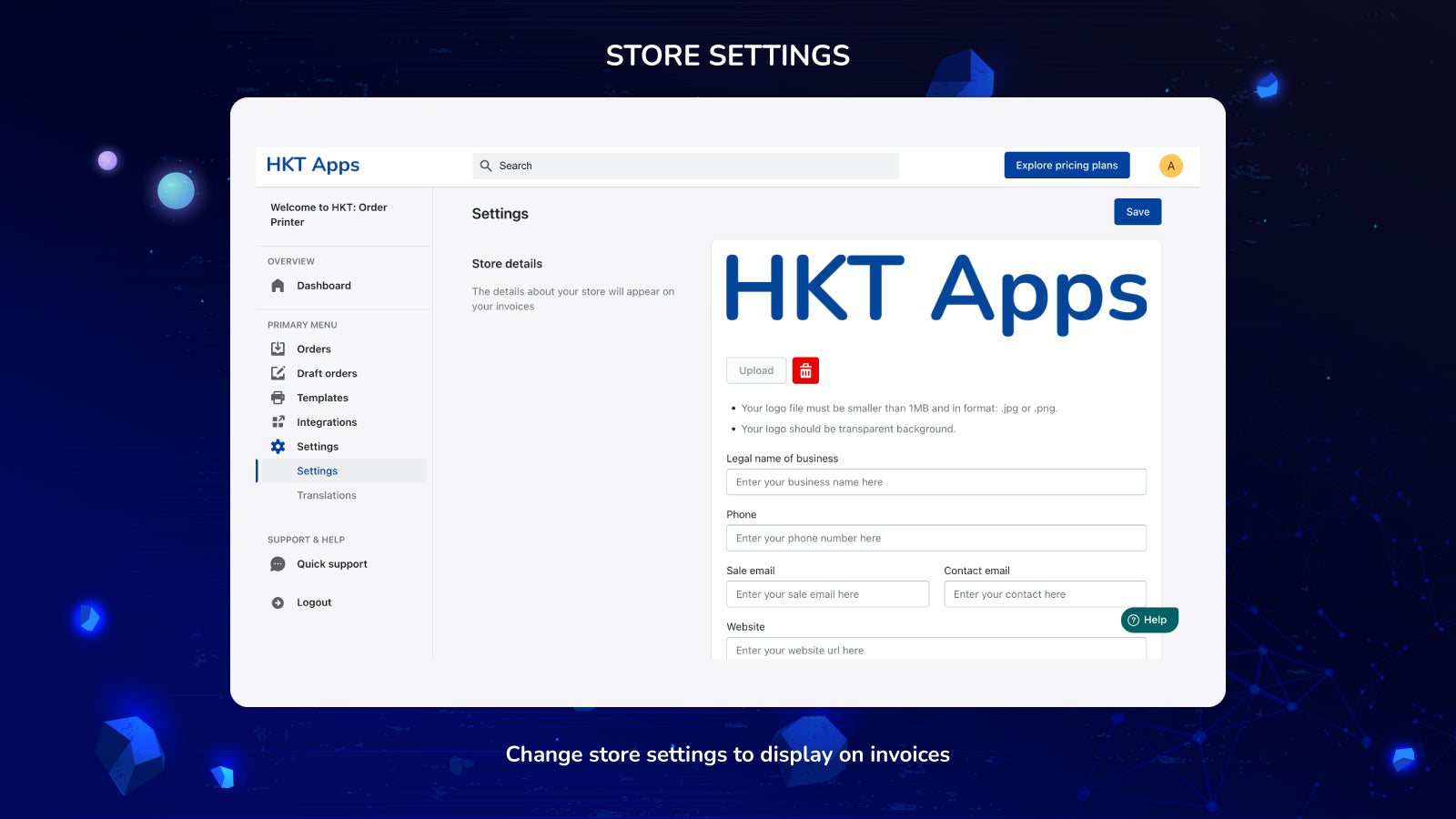Select Translations in the sidebar menu
This screenshot has width=1456, height=819.
click(326, 495)
